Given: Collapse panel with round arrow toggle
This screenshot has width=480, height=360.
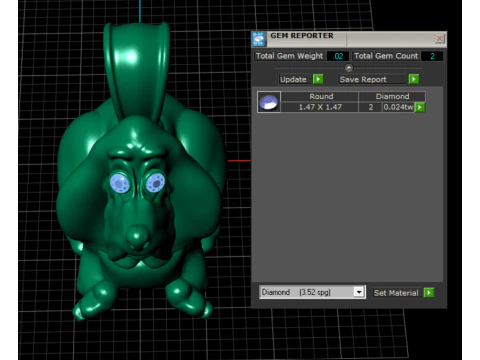Looking at the screenshot, I should coord(349,68).
